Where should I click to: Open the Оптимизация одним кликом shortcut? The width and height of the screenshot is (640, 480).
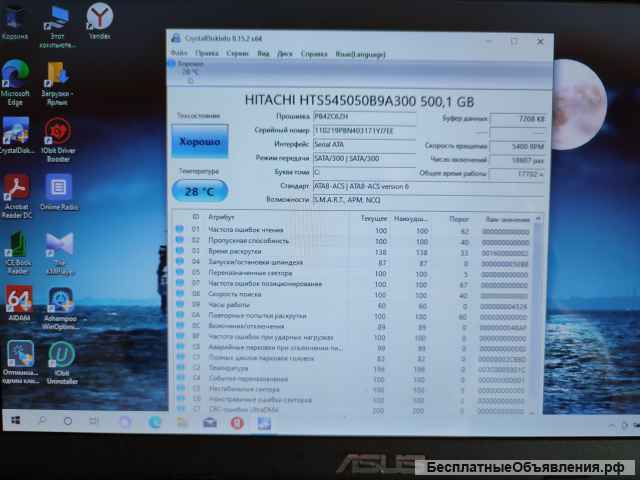point(20,362)
